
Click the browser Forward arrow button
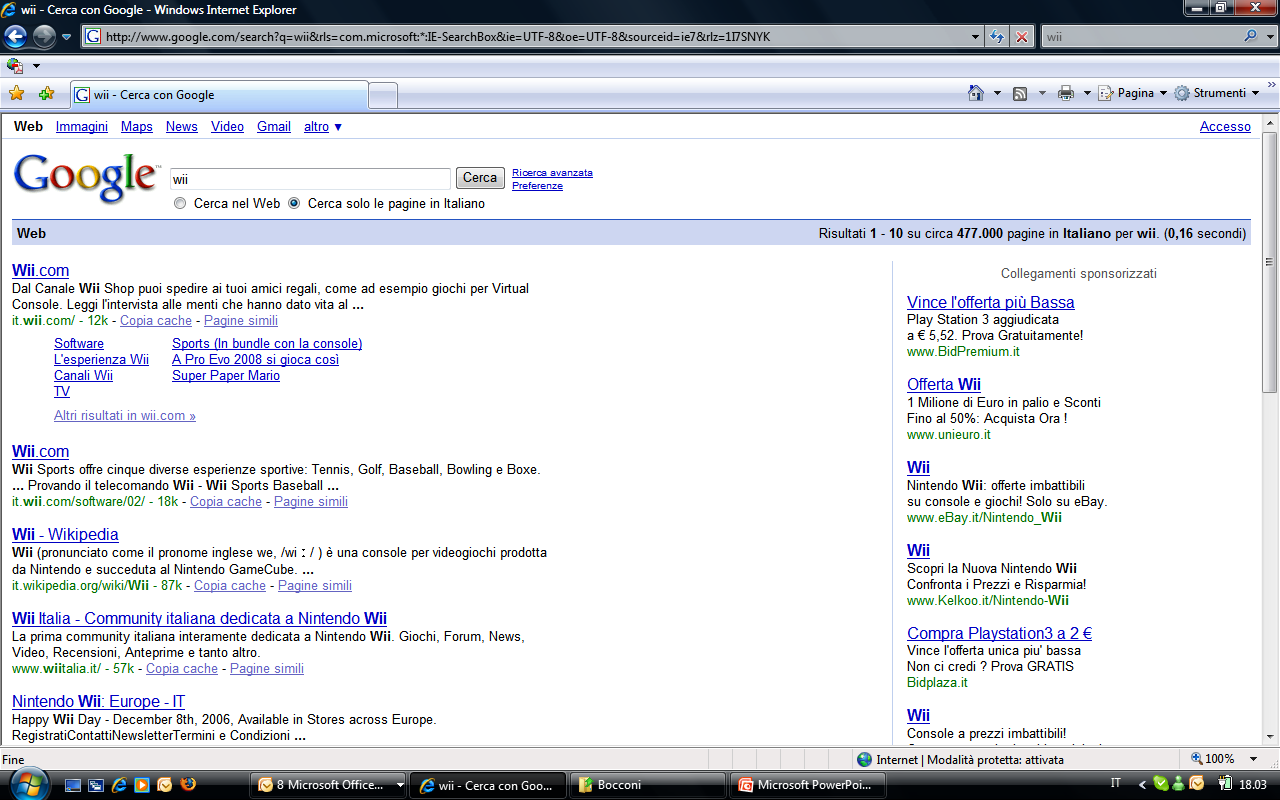(x=44, y=37)
